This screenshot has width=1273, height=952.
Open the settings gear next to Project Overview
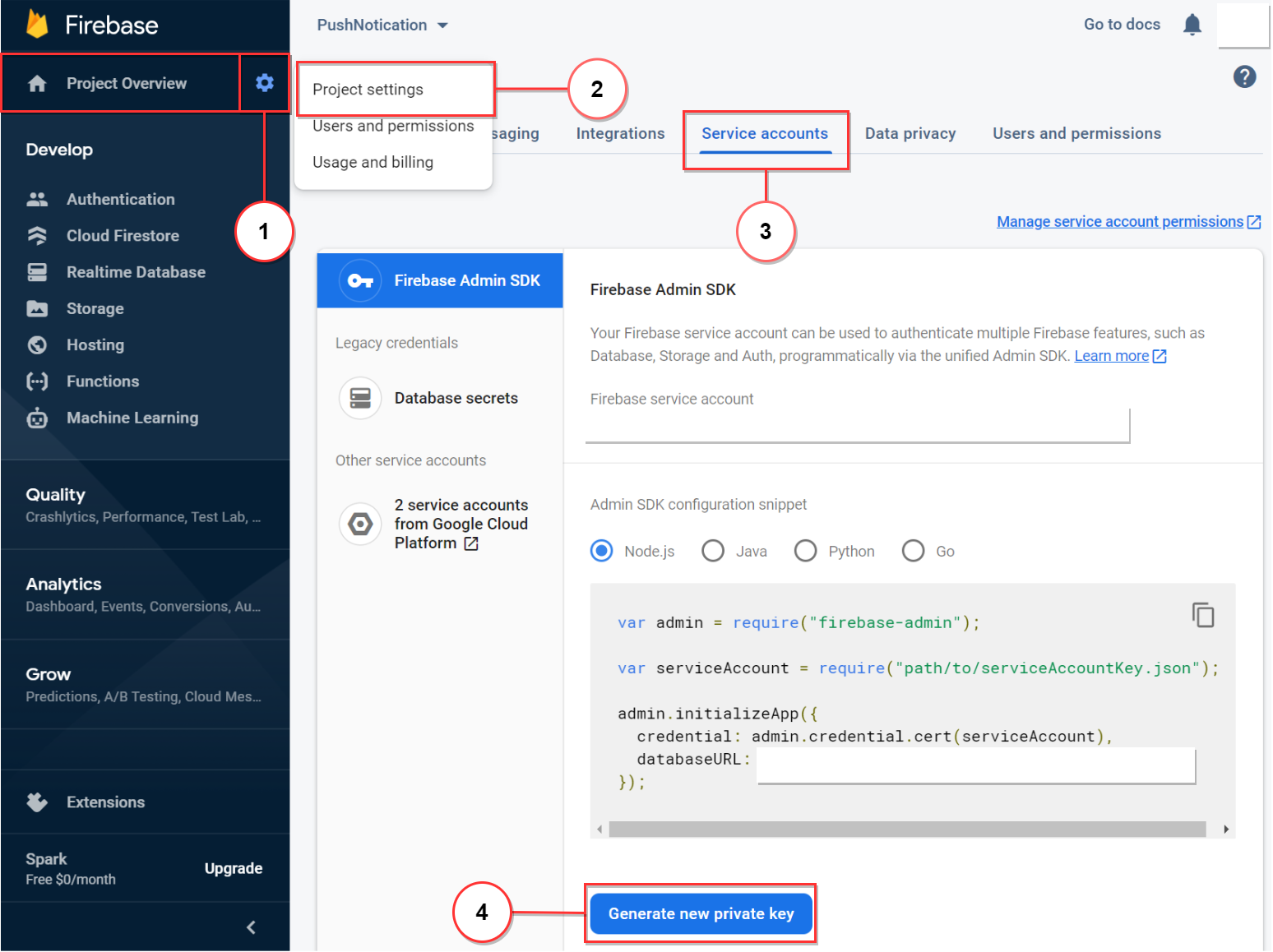pos(264,82)
